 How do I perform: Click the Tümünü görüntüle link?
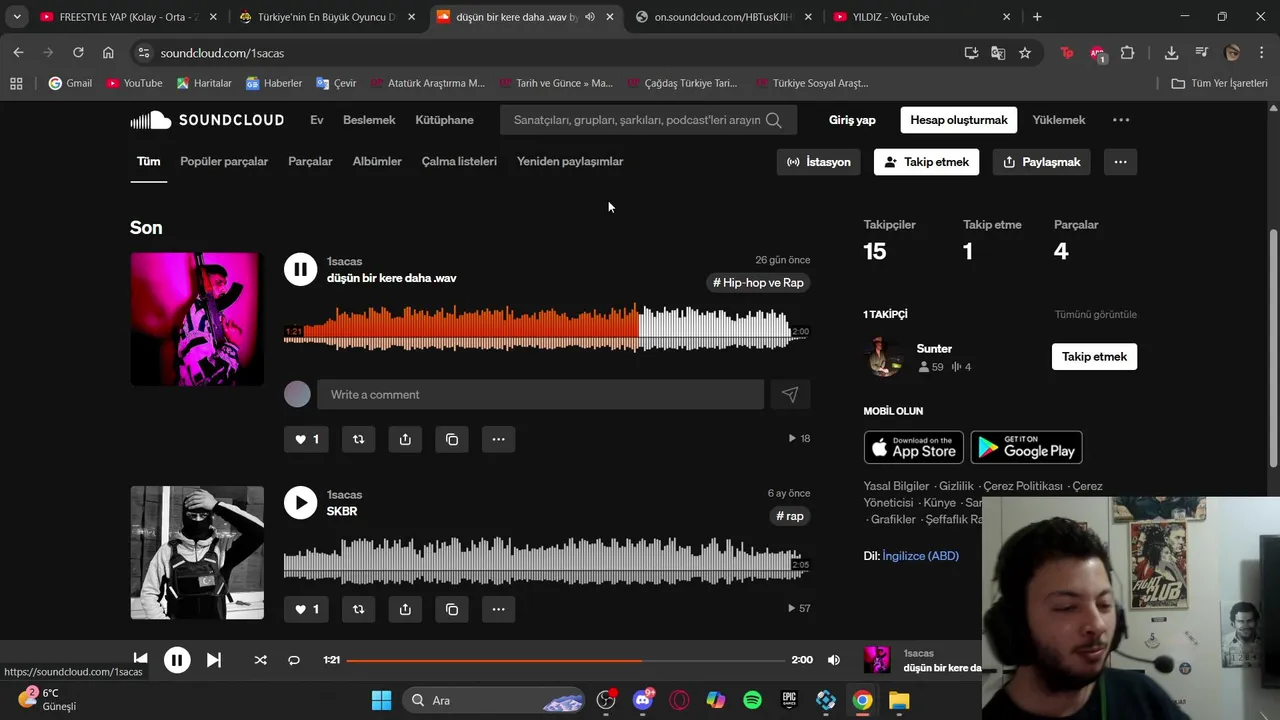1096,314
